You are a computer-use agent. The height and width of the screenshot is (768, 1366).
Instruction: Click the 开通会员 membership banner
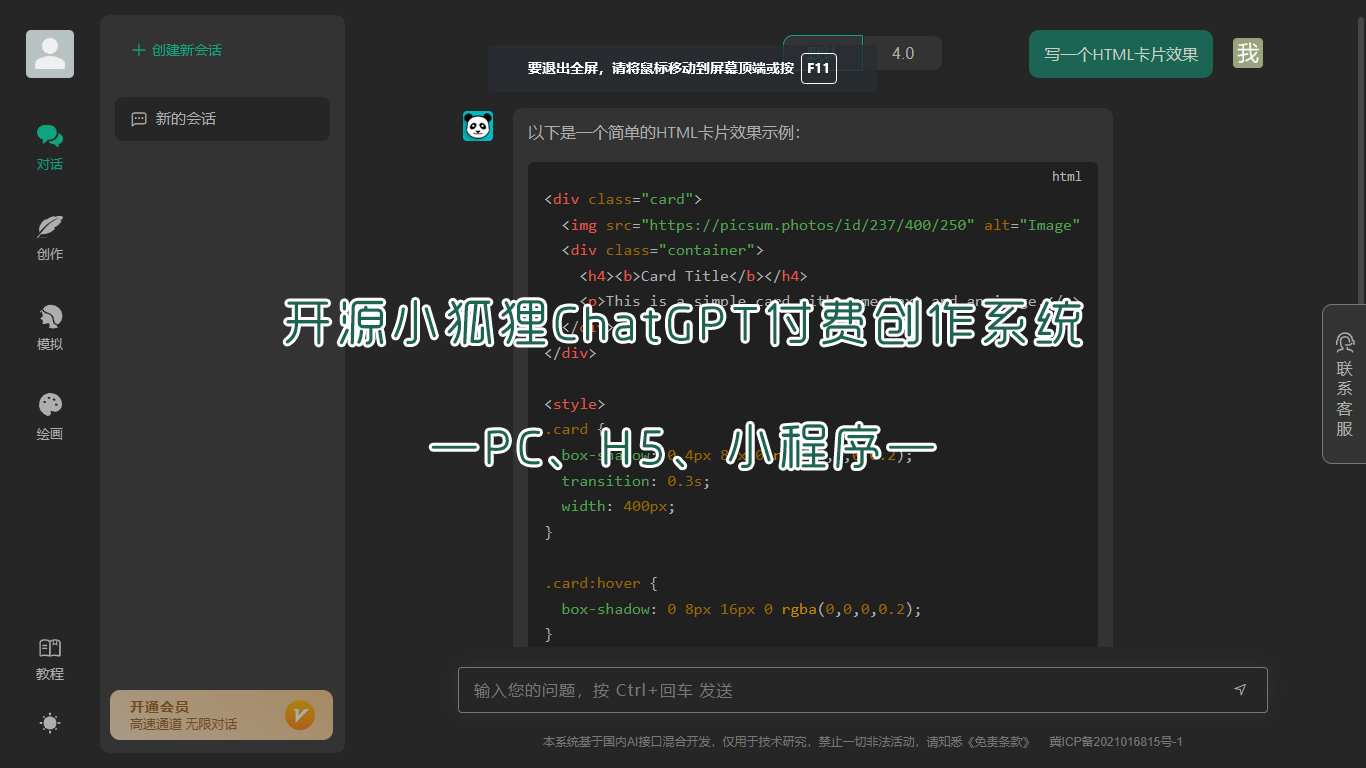[221, 715]
